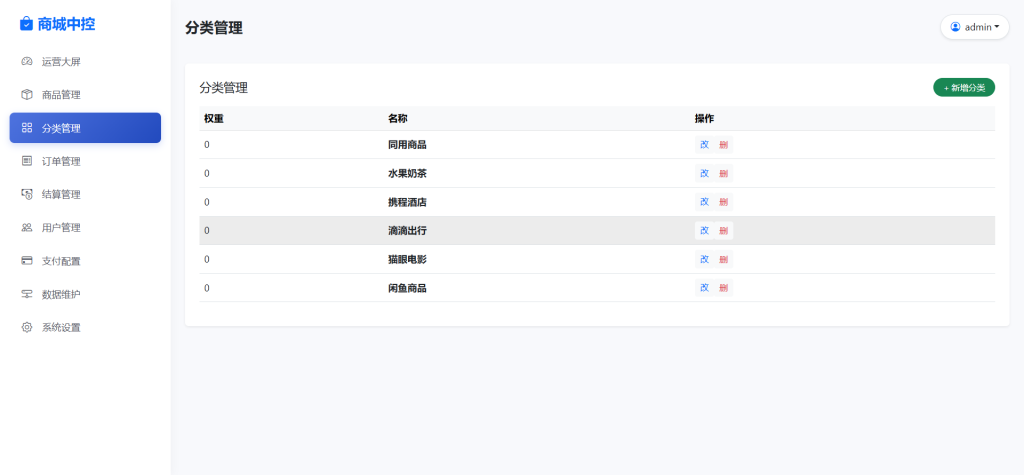Click the 分类管理 grid icon

pos(27,127)
